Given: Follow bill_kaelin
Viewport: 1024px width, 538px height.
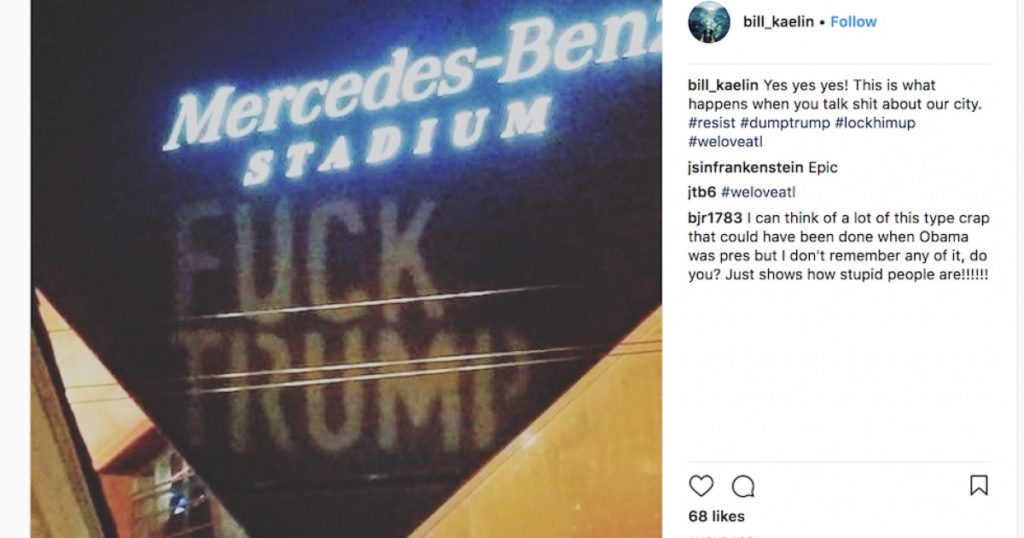Looking at the screenshot, I should 853,22.
